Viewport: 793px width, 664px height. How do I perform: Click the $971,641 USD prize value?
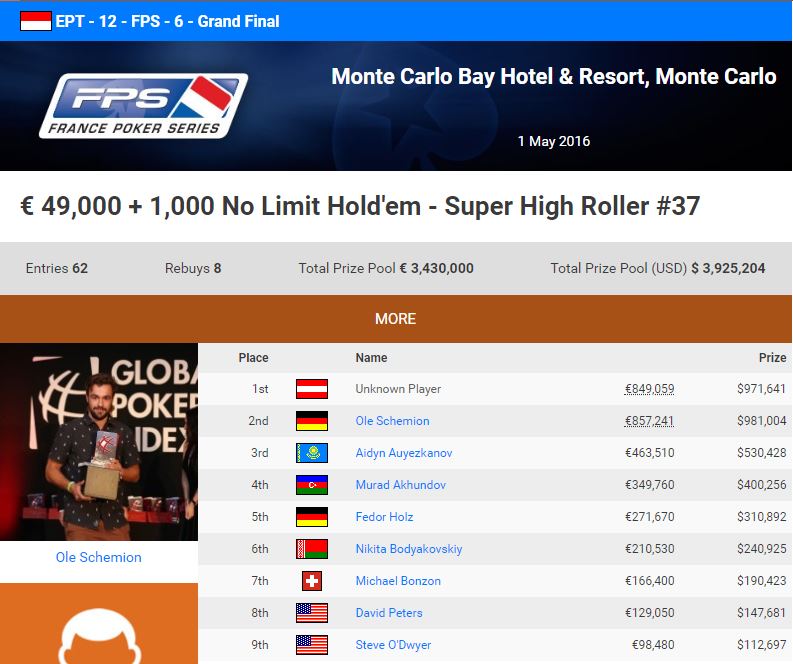(x=761, y=389)
